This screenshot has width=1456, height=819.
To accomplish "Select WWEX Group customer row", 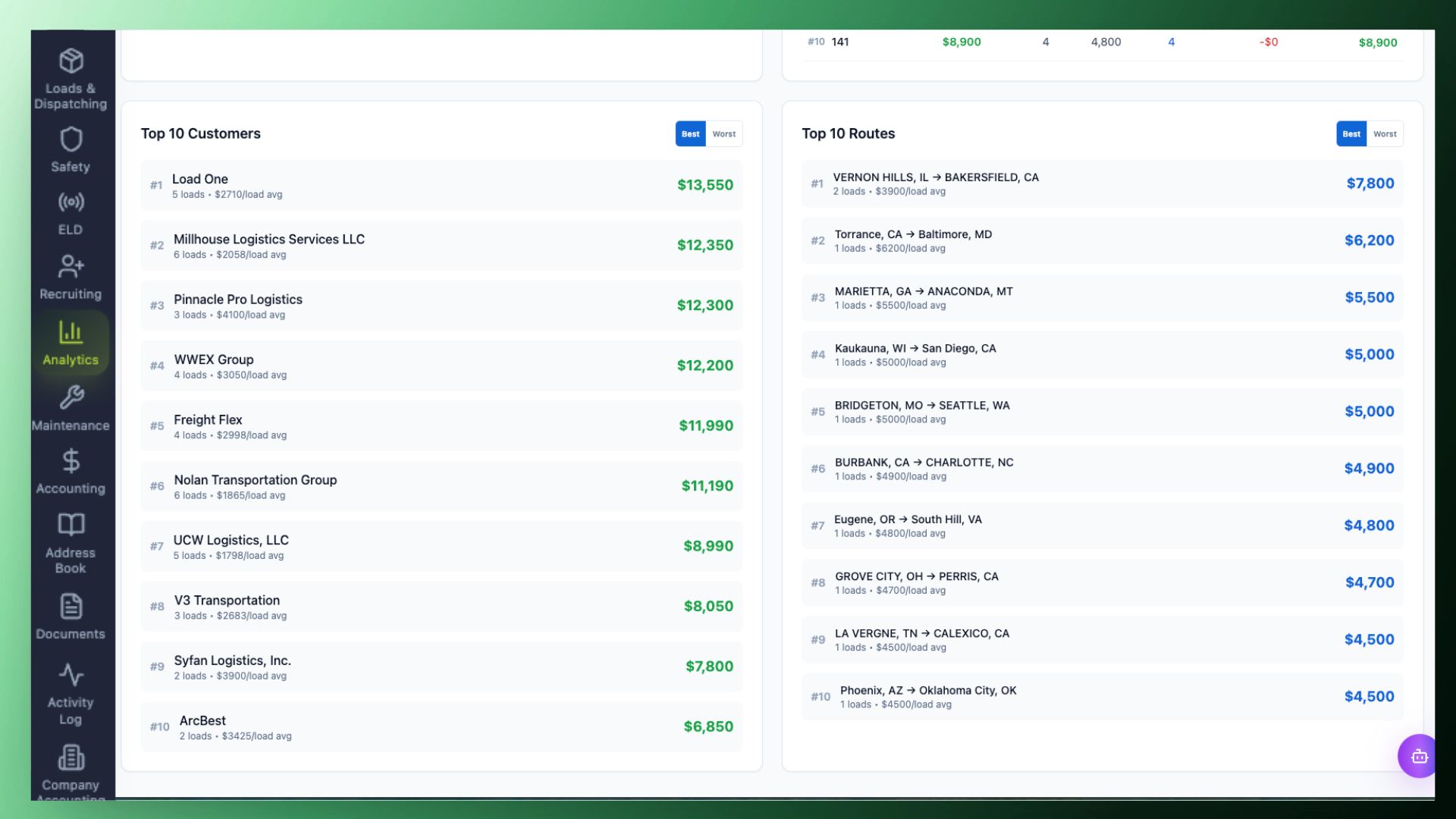I will click(441, 366).
